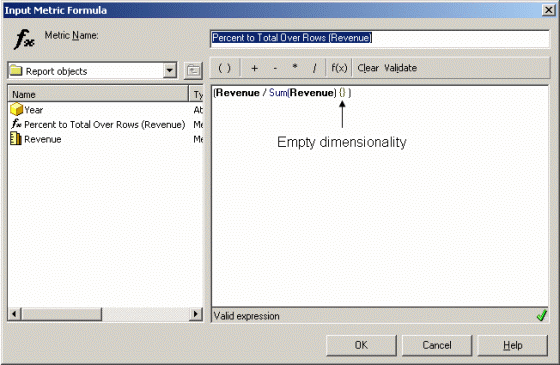Clear the formula expression

pos(368,68)
